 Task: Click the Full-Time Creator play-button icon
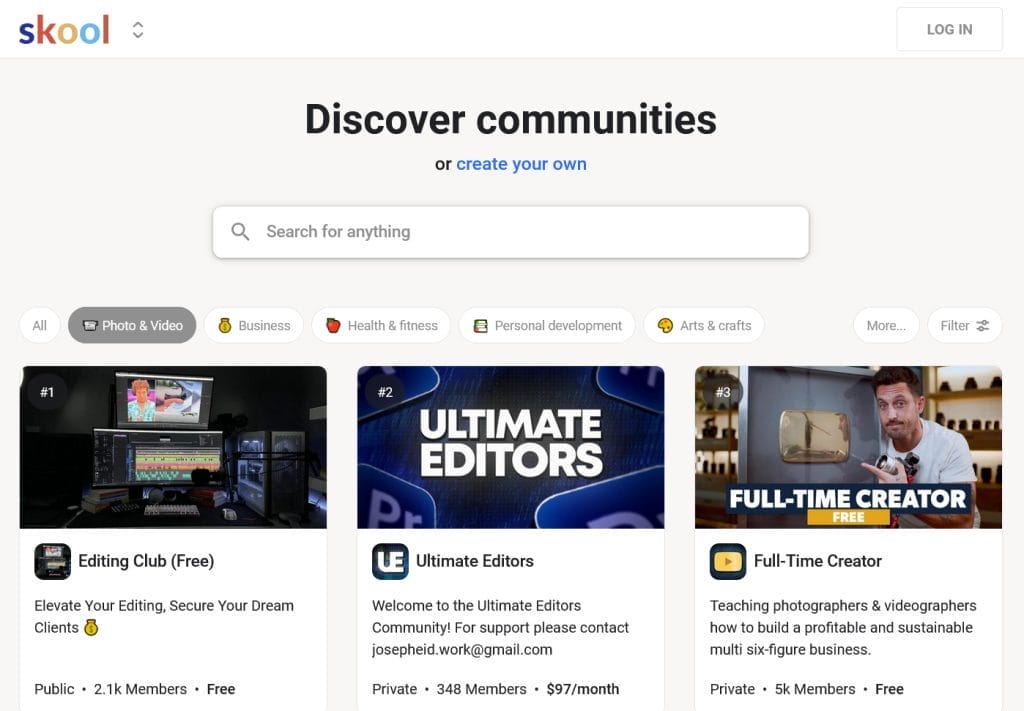click(728, 561)
